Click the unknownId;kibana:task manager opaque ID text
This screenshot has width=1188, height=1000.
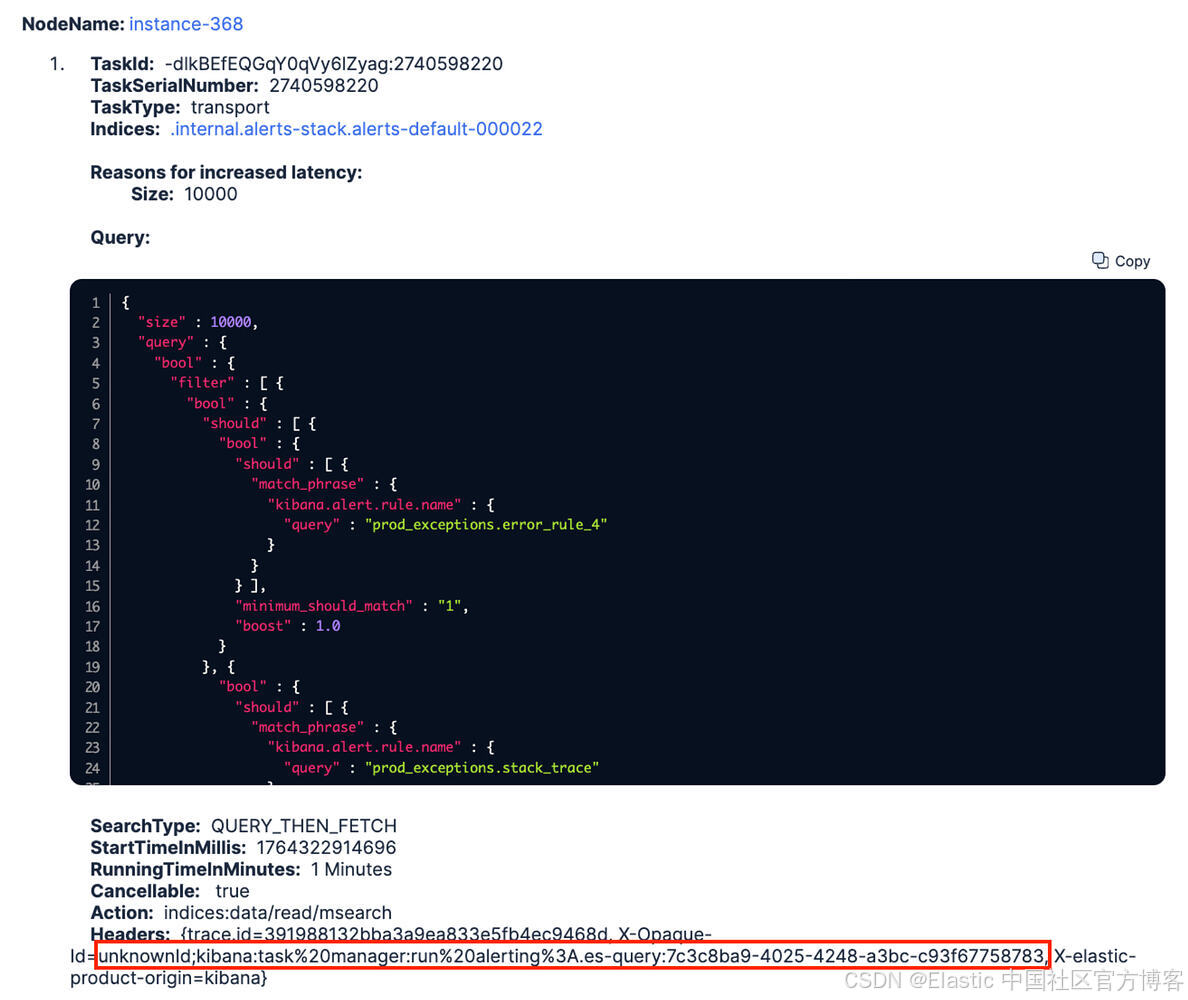click(x=571, y=956)
